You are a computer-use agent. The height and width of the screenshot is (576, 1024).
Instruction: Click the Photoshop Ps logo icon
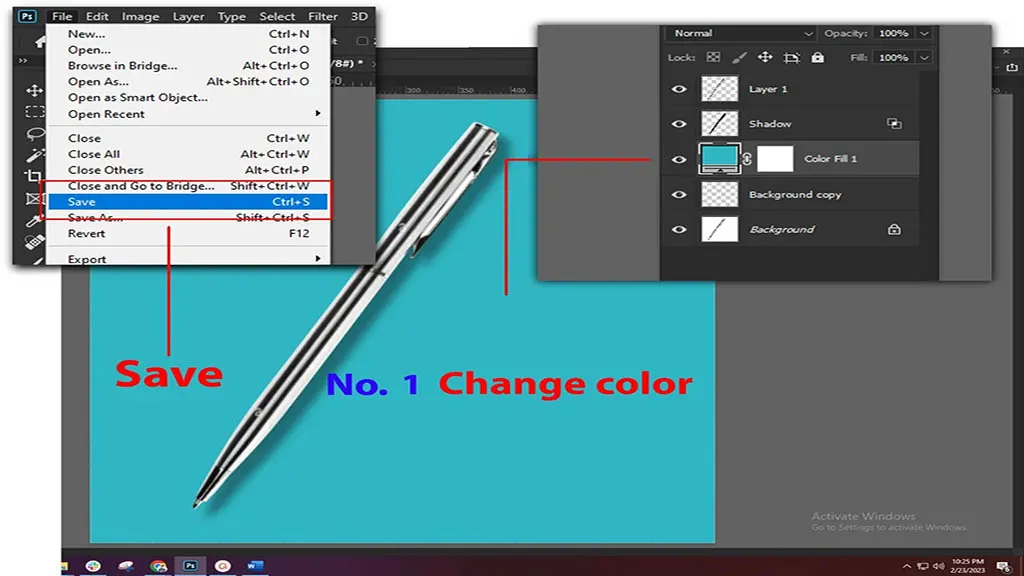tap(27, 16)
